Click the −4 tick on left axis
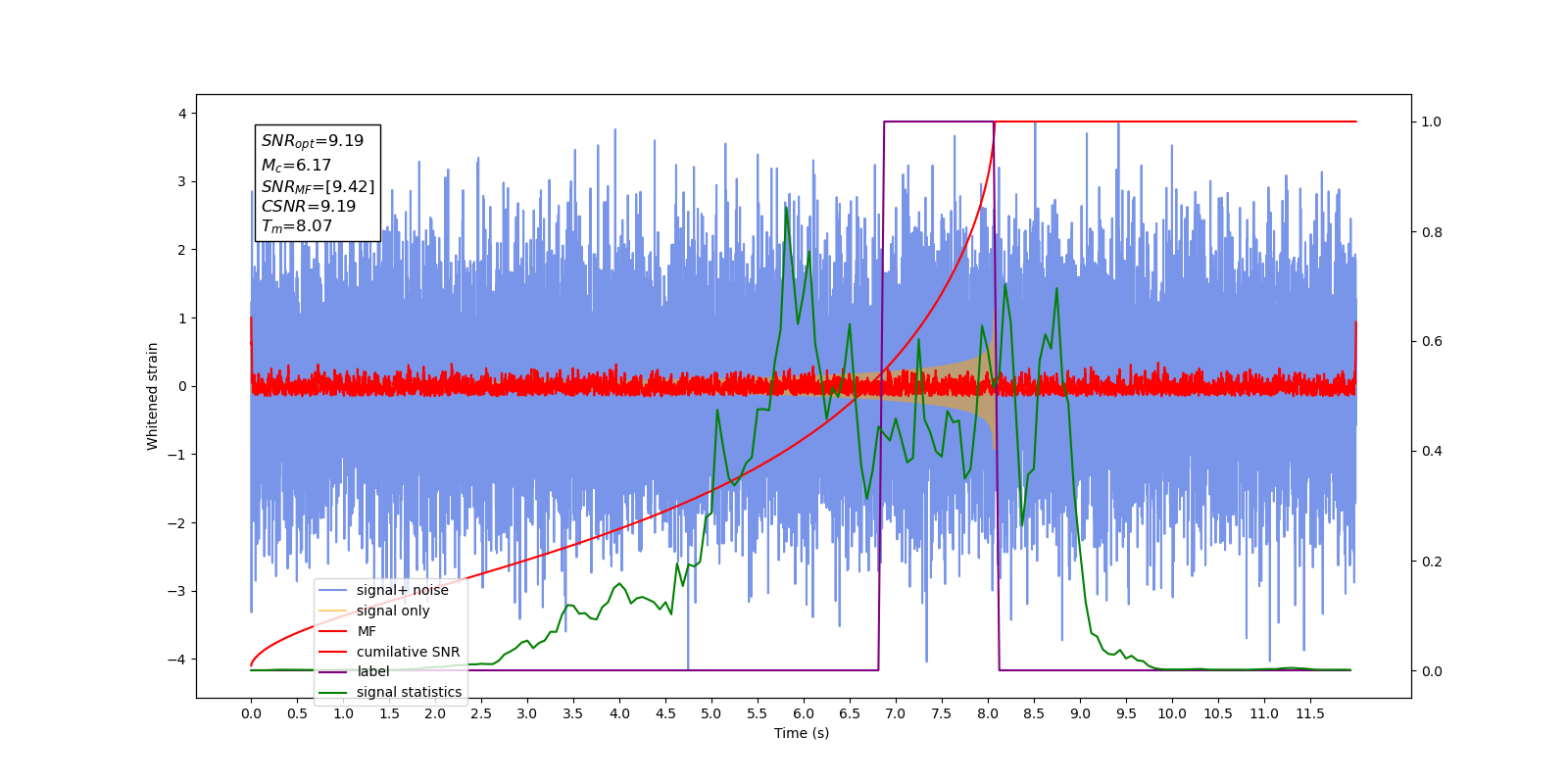Screen dimensions: 1568x784 click(176, 660)
